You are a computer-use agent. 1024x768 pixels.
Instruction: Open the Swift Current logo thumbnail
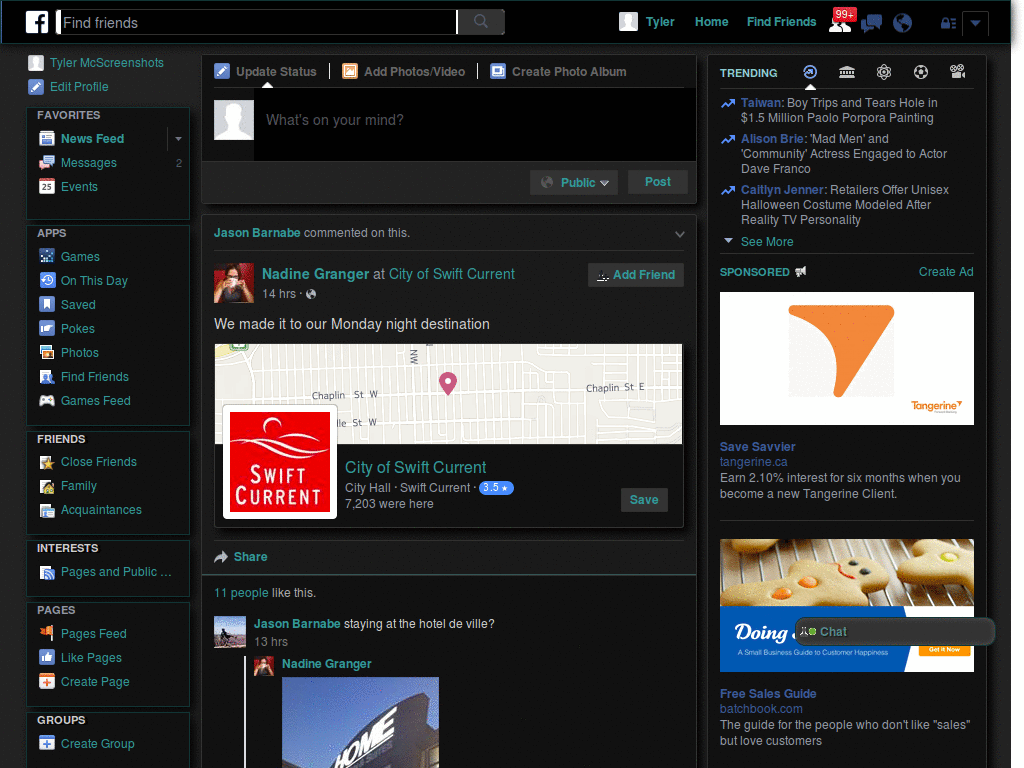point(280,462)
